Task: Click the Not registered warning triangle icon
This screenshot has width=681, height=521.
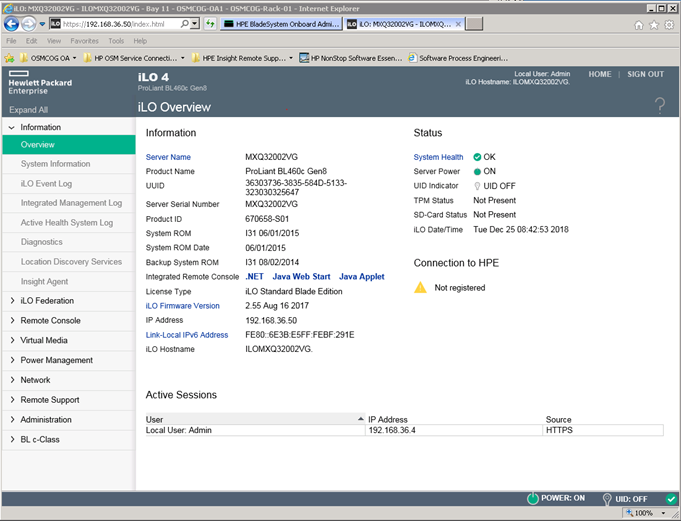Action: coord(420,287)
